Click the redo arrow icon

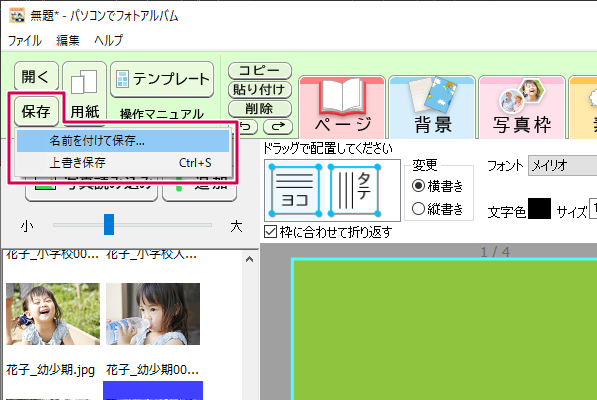pos(278,126)
